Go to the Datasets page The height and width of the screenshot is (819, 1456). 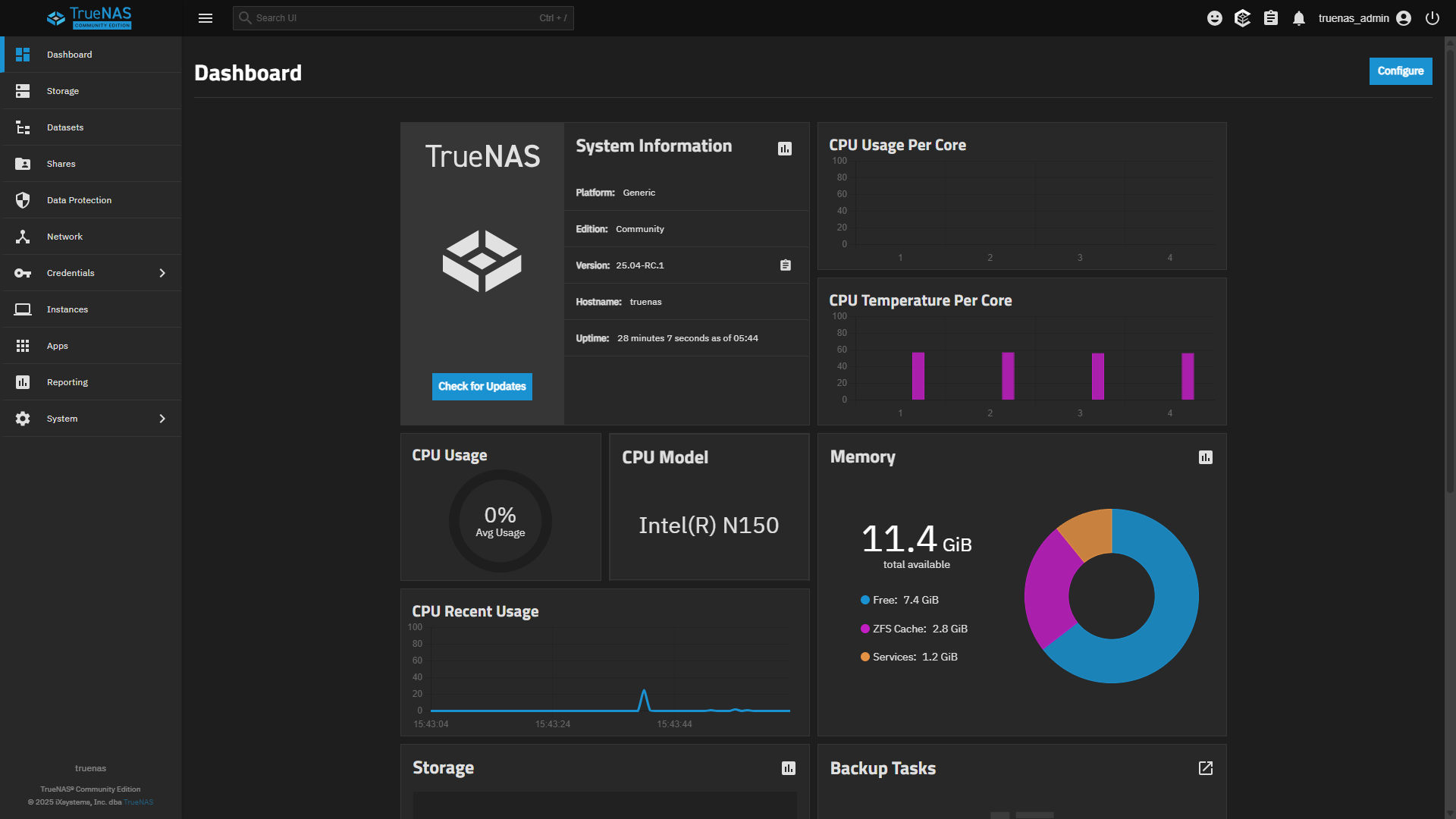(65, 127)
